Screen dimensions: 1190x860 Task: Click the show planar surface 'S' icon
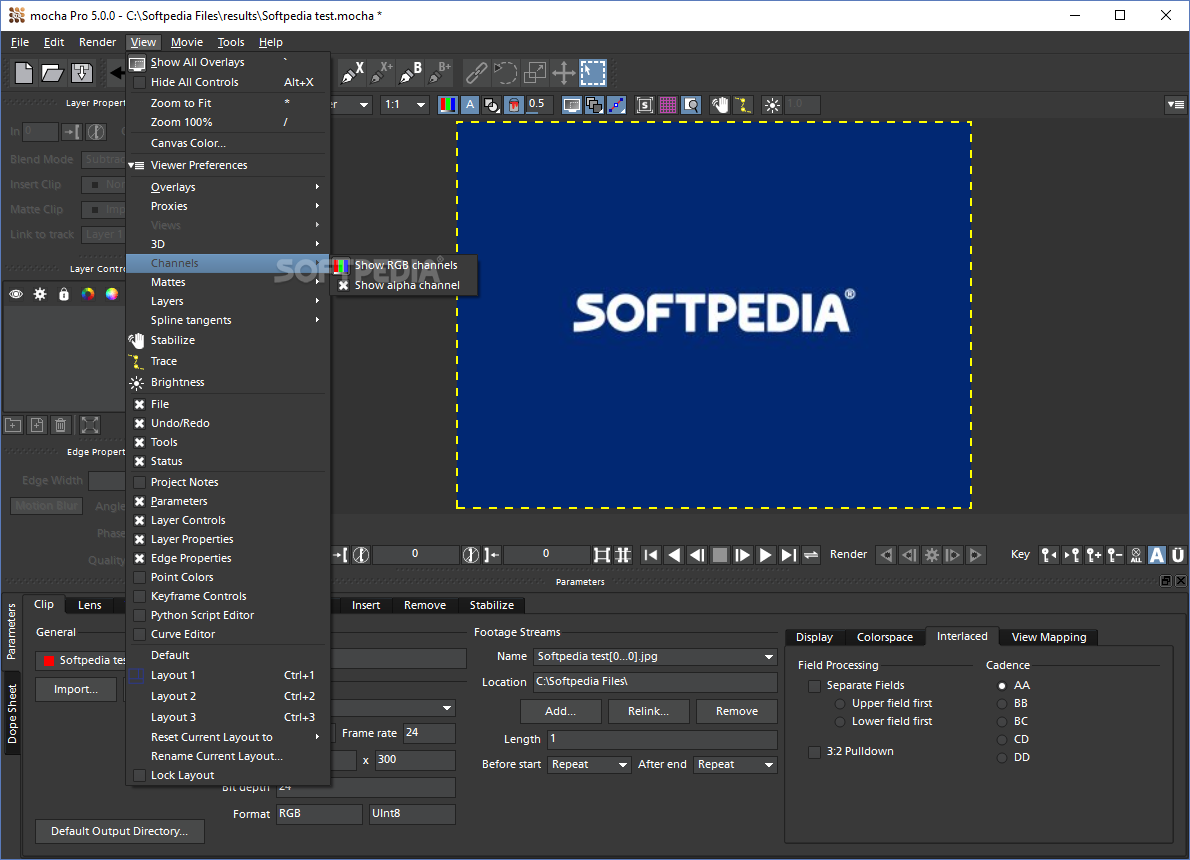[645, 105]
